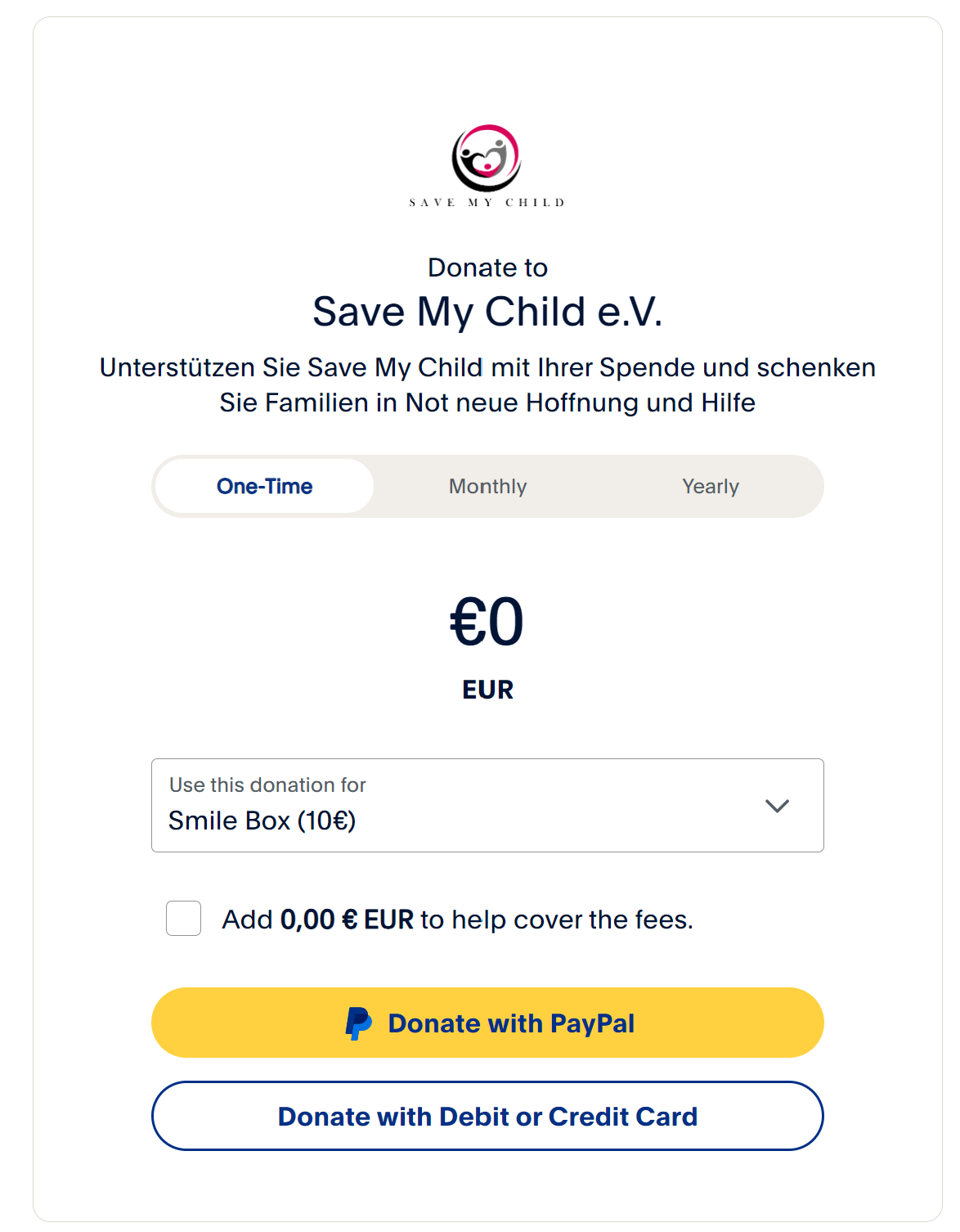Click the Donate with PayPal button
Image resolution: width=960 pixels, height=1232 pixels.
(x=487, y=1023)
